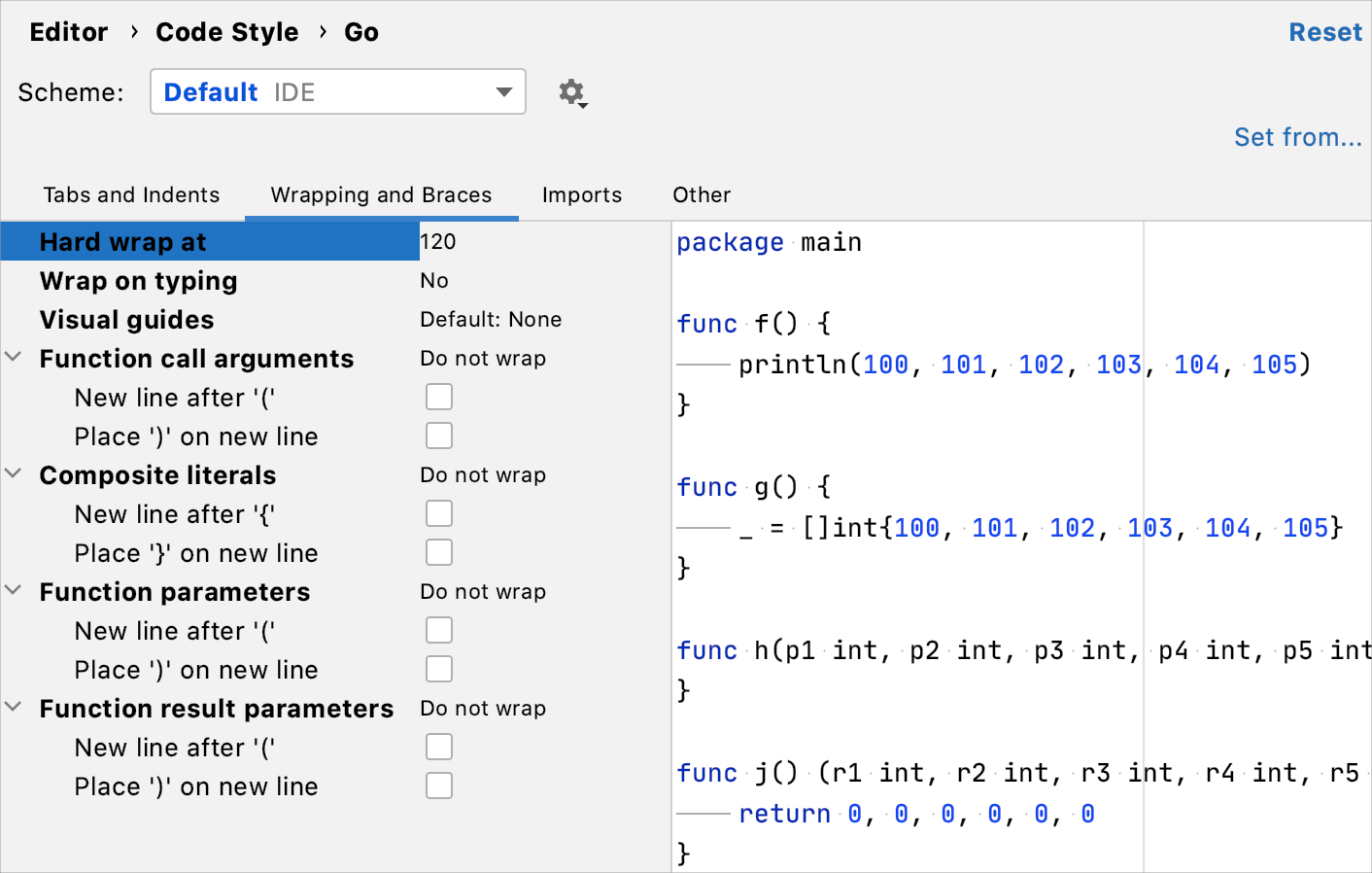Enable 'New line after {' for composite literals
The height and width of the screenshot is (873, 1372).
439,513
